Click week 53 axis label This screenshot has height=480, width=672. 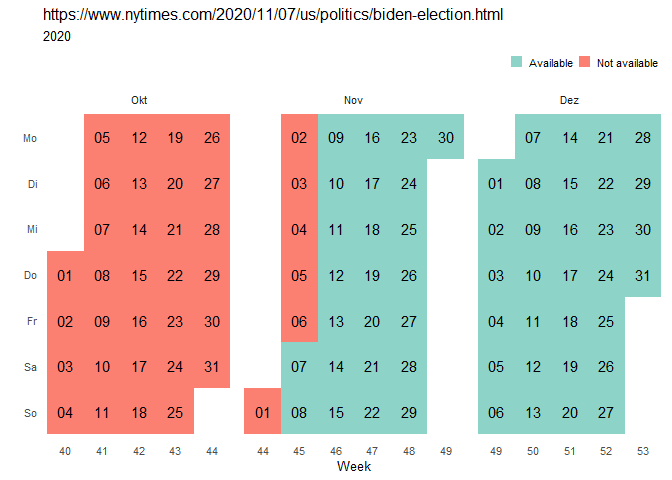pos(642,452)
